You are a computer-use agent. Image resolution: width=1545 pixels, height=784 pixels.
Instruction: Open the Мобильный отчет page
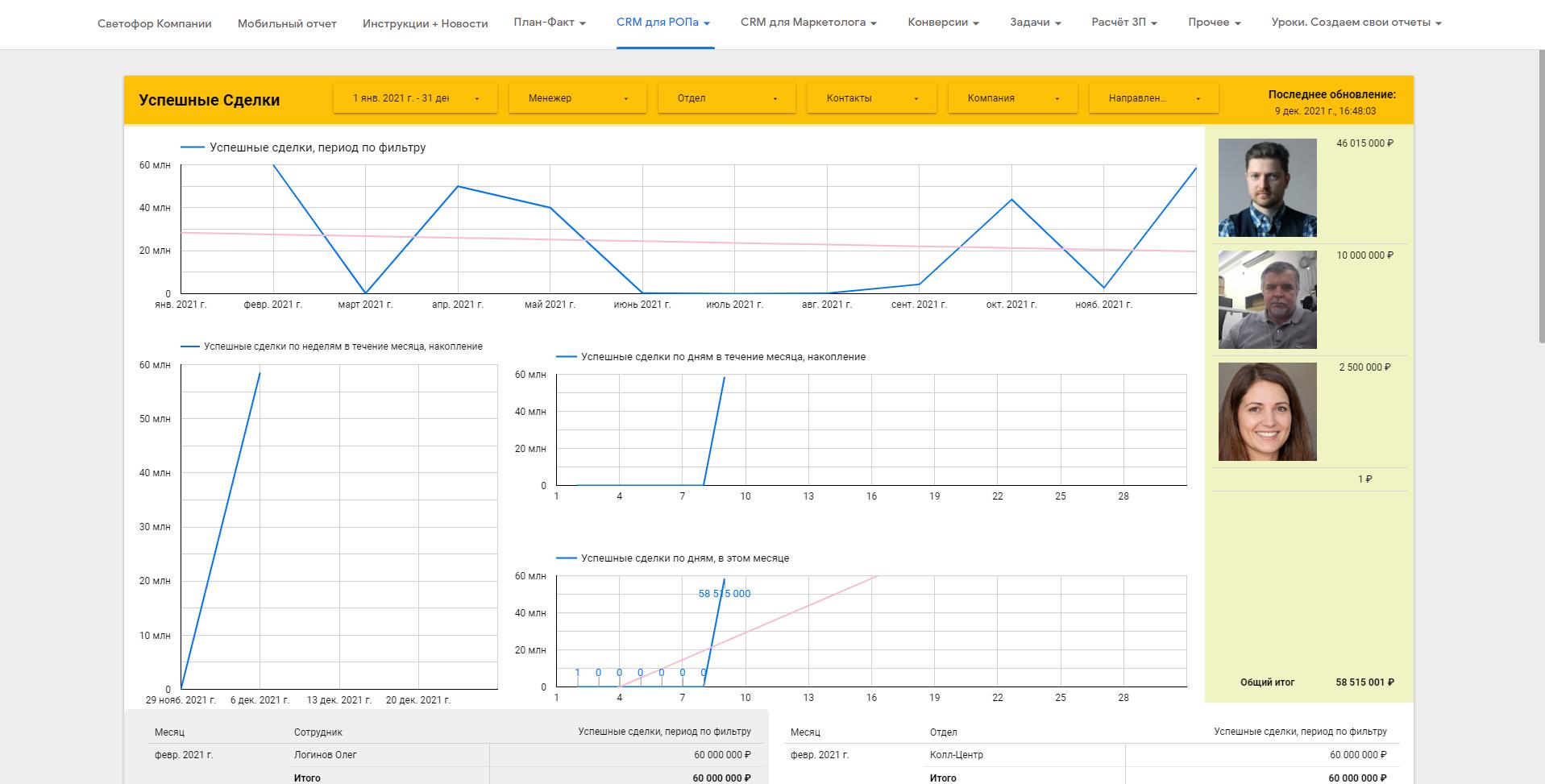pos(287,23)
